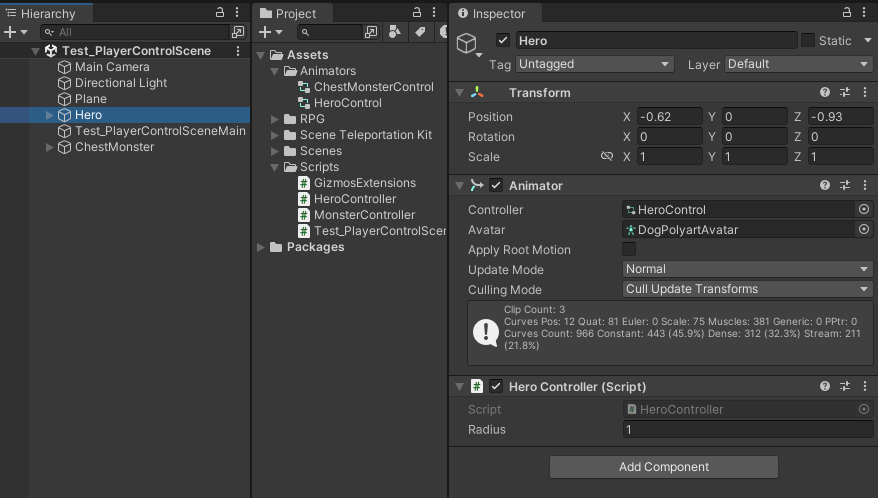This screenshot has height=498, width=878.
Task: Expand the Hero object in Hierarchy
Action: 49,115
